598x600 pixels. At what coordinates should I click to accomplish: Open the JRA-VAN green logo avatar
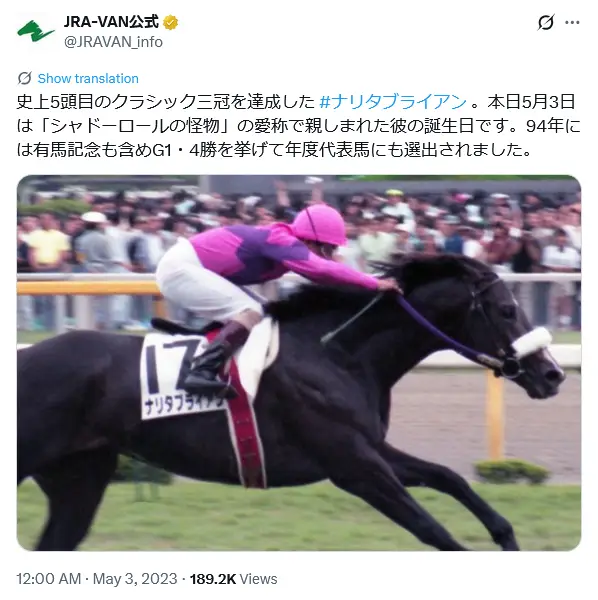click(x=35, y=31)
